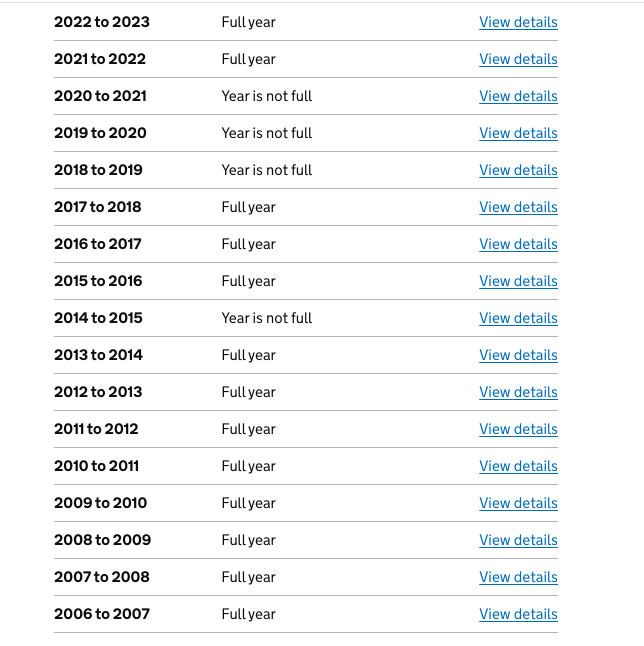This screenshot has height=646, width=644.
Task: Open View details for 2016 to 2017
Action: click(x=518, y=244)
